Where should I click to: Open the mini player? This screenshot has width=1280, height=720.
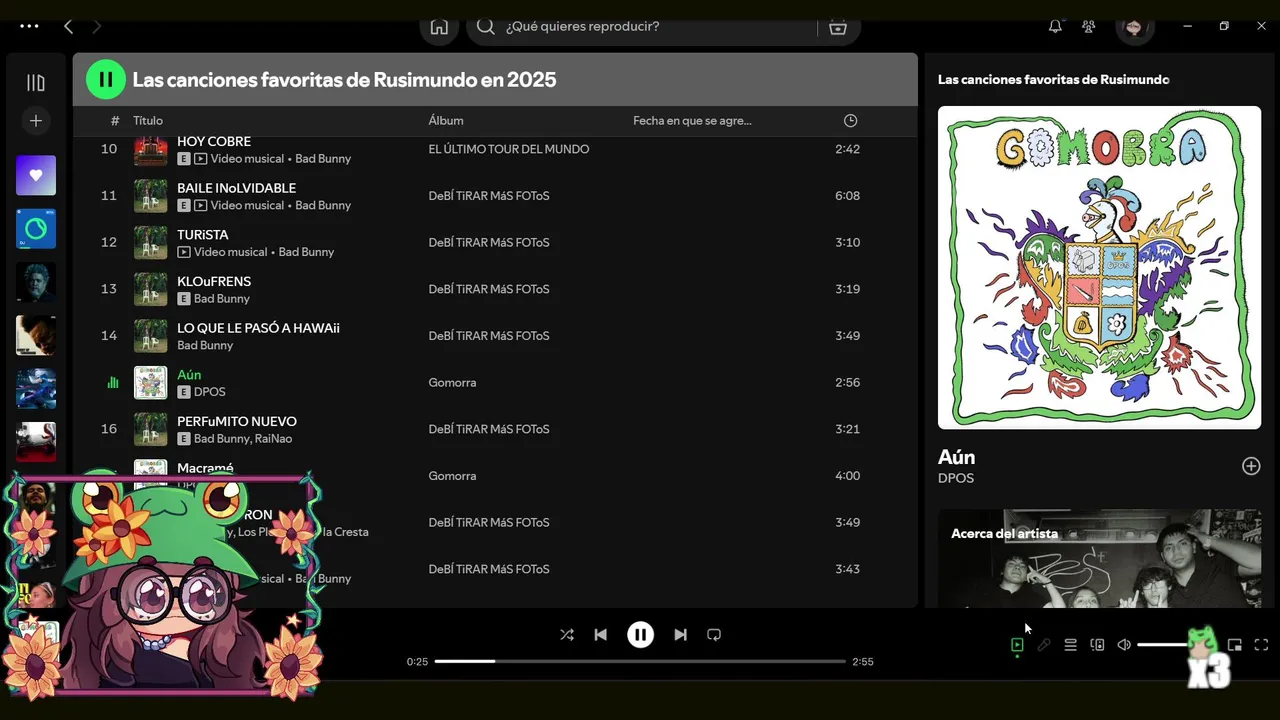coord(1235,645)
